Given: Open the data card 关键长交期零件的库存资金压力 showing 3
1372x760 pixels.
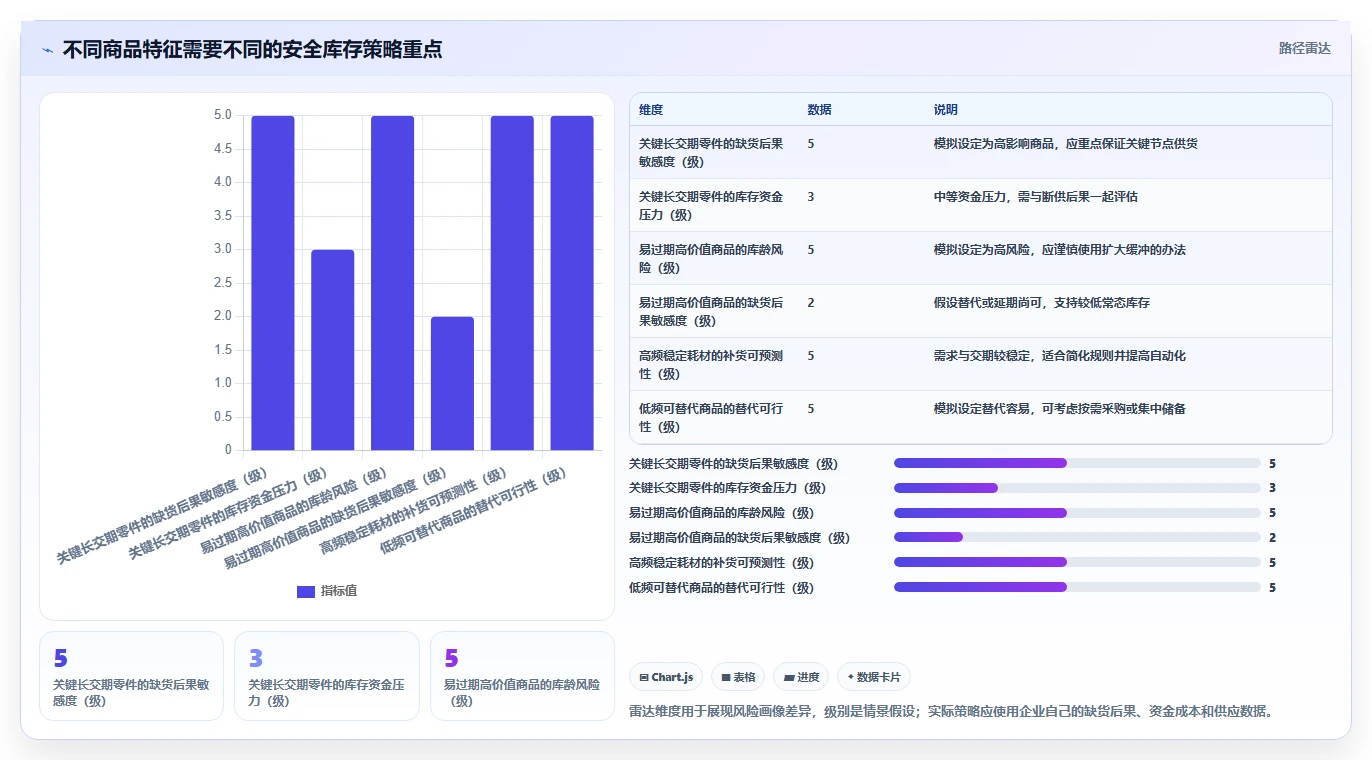Looking at the screenshot, I should click(x=326, y=676).
